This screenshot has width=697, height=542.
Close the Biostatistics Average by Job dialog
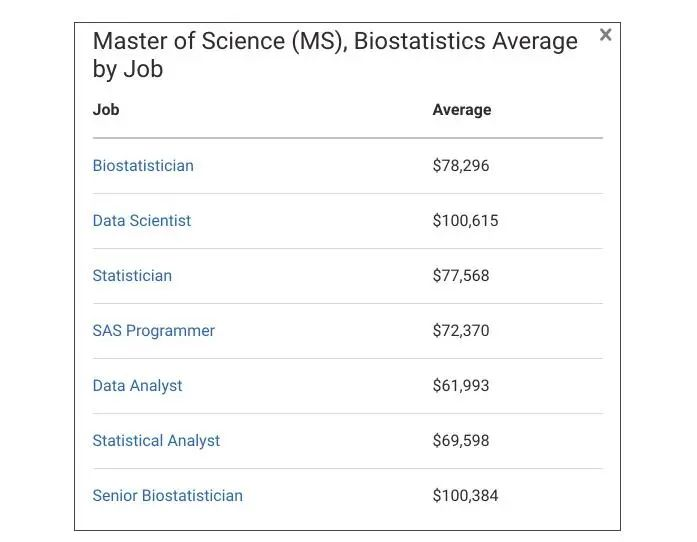click(x=605, y=35)
